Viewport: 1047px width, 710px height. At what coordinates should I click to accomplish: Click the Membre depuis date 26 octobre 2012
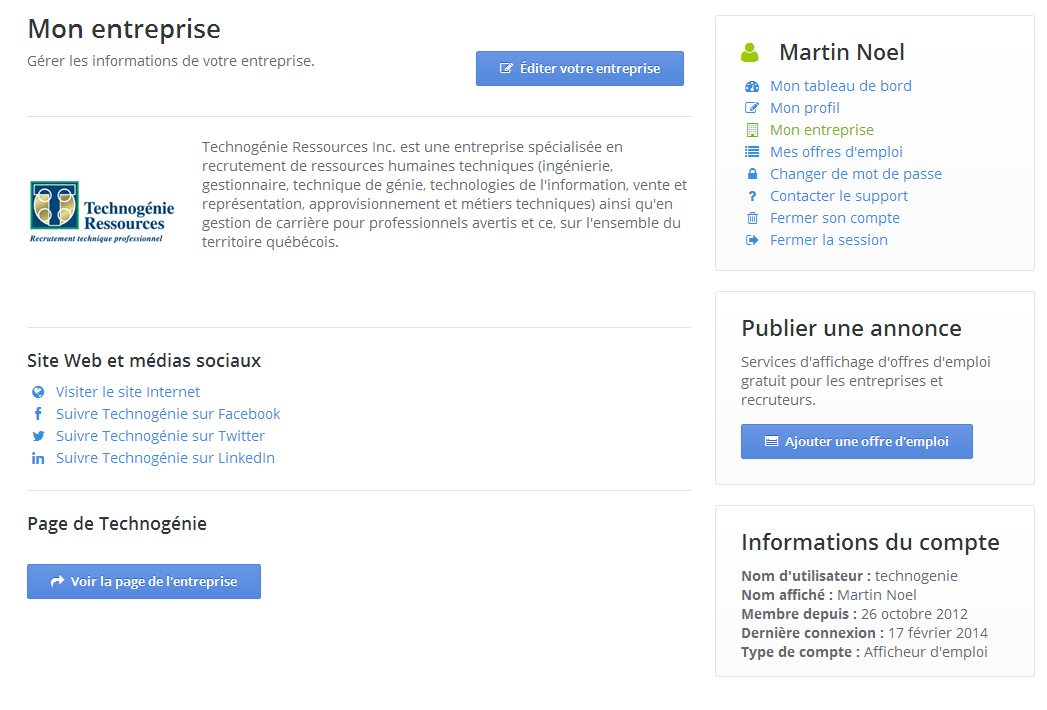point(914,614)
